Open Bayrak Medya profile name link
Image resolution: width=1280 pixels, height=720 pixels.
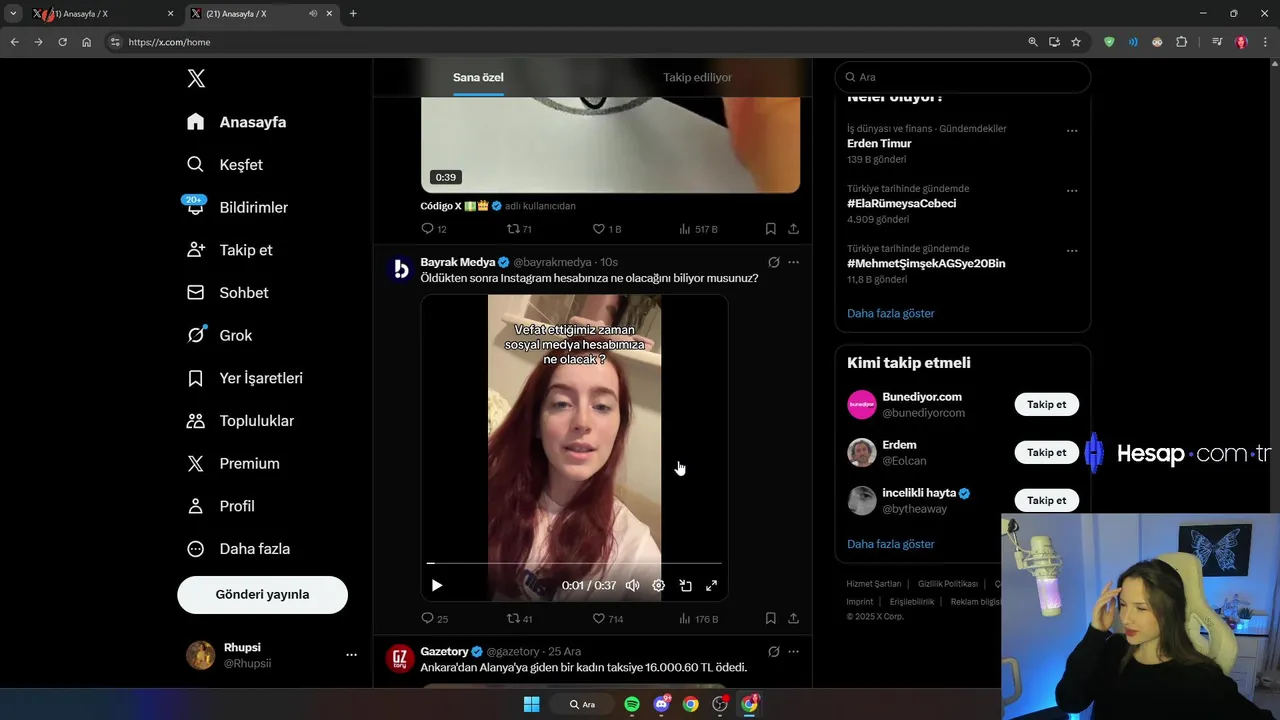[x=458, y=262]
